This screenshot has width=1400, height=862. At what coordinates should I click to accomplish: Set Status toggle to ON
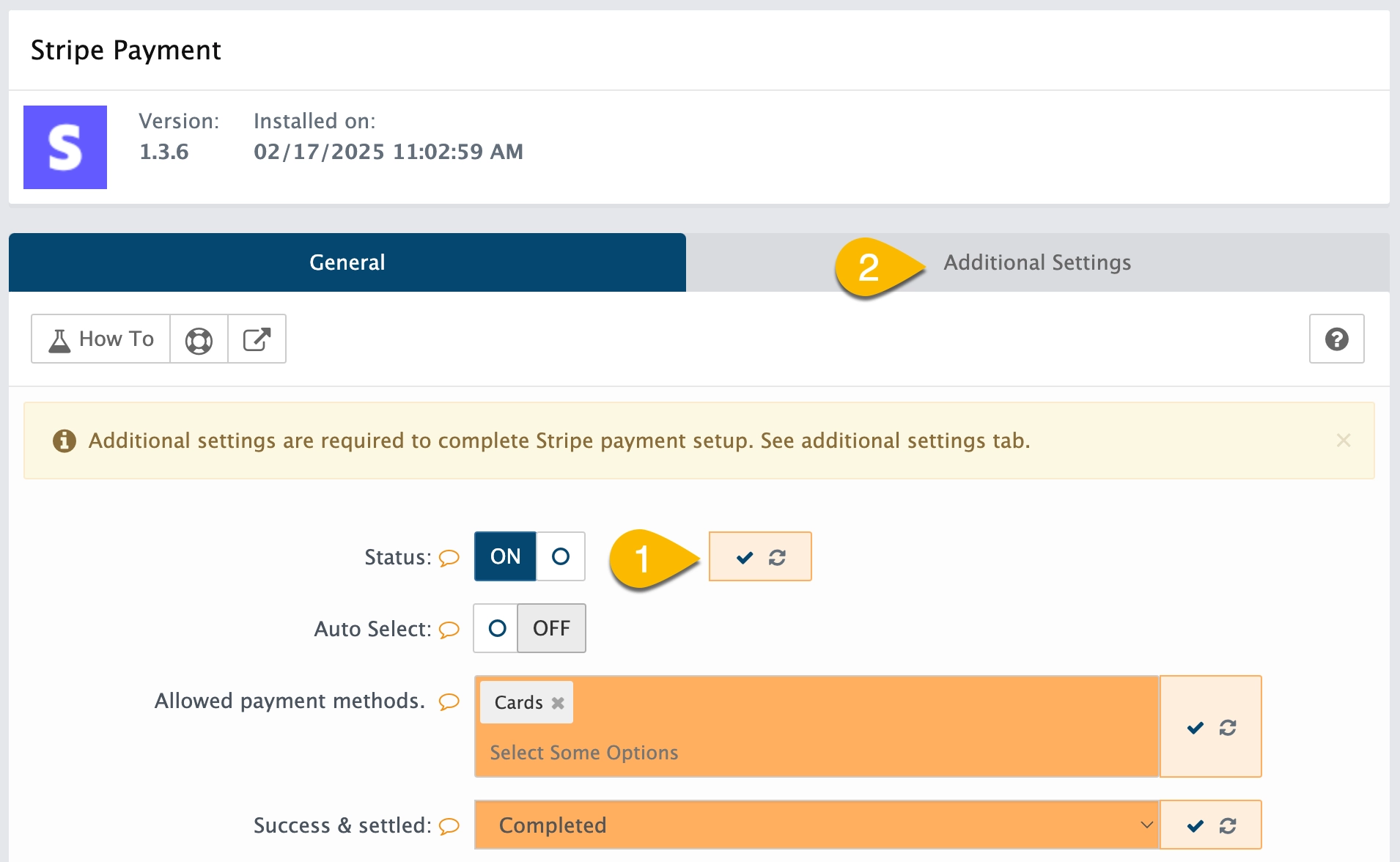(x=505, y=556)
